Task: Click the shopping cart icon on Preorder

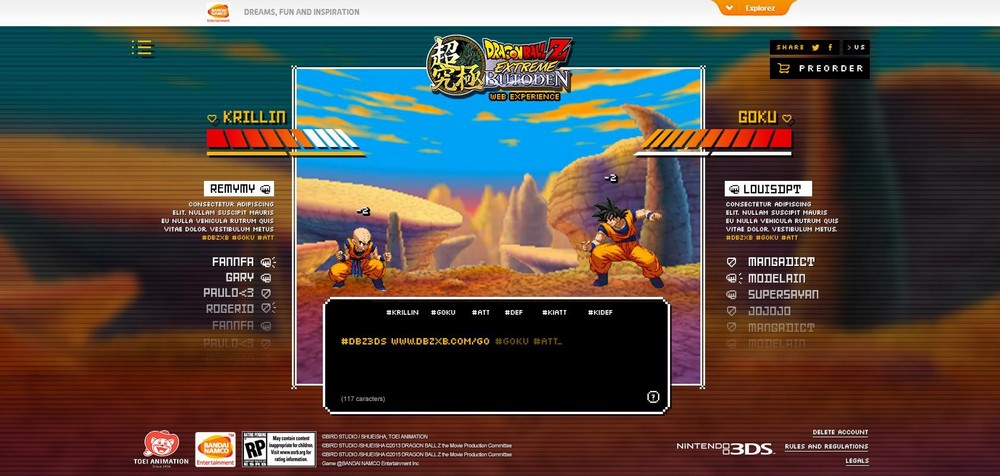Action: pos(784,68)
